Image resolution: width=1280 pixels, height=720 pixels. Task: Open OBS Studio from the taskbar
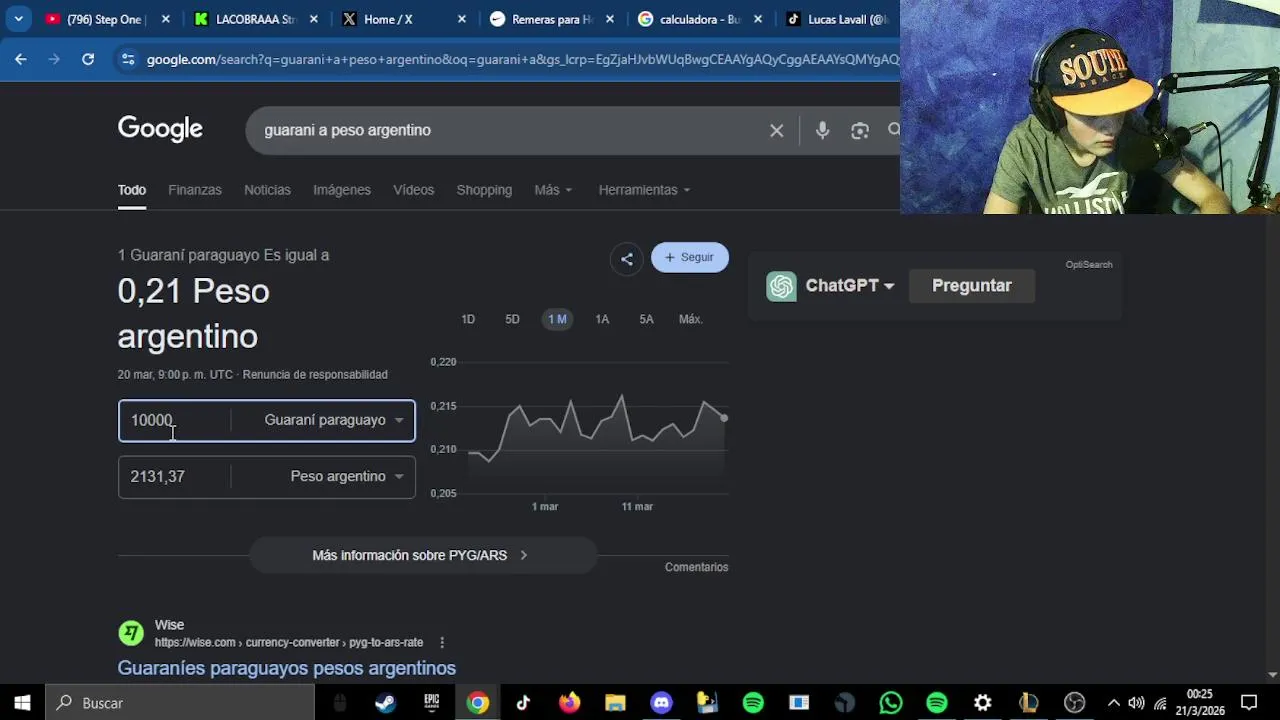[1075, 703]
